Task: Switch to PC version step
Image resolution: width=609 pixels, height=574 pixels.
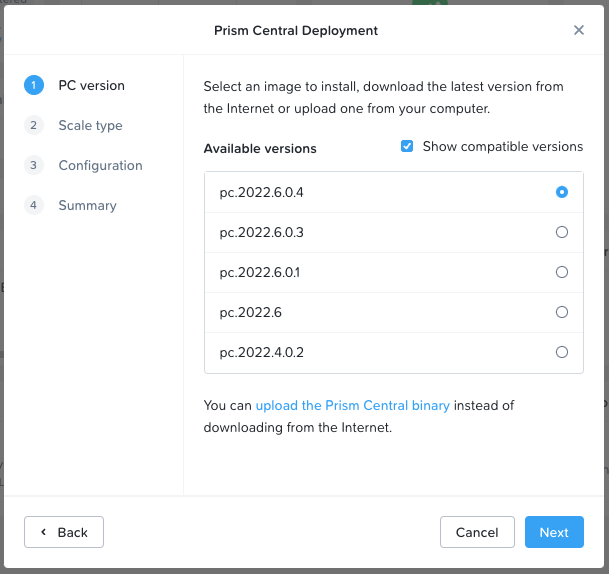Action: coord(91,86)
